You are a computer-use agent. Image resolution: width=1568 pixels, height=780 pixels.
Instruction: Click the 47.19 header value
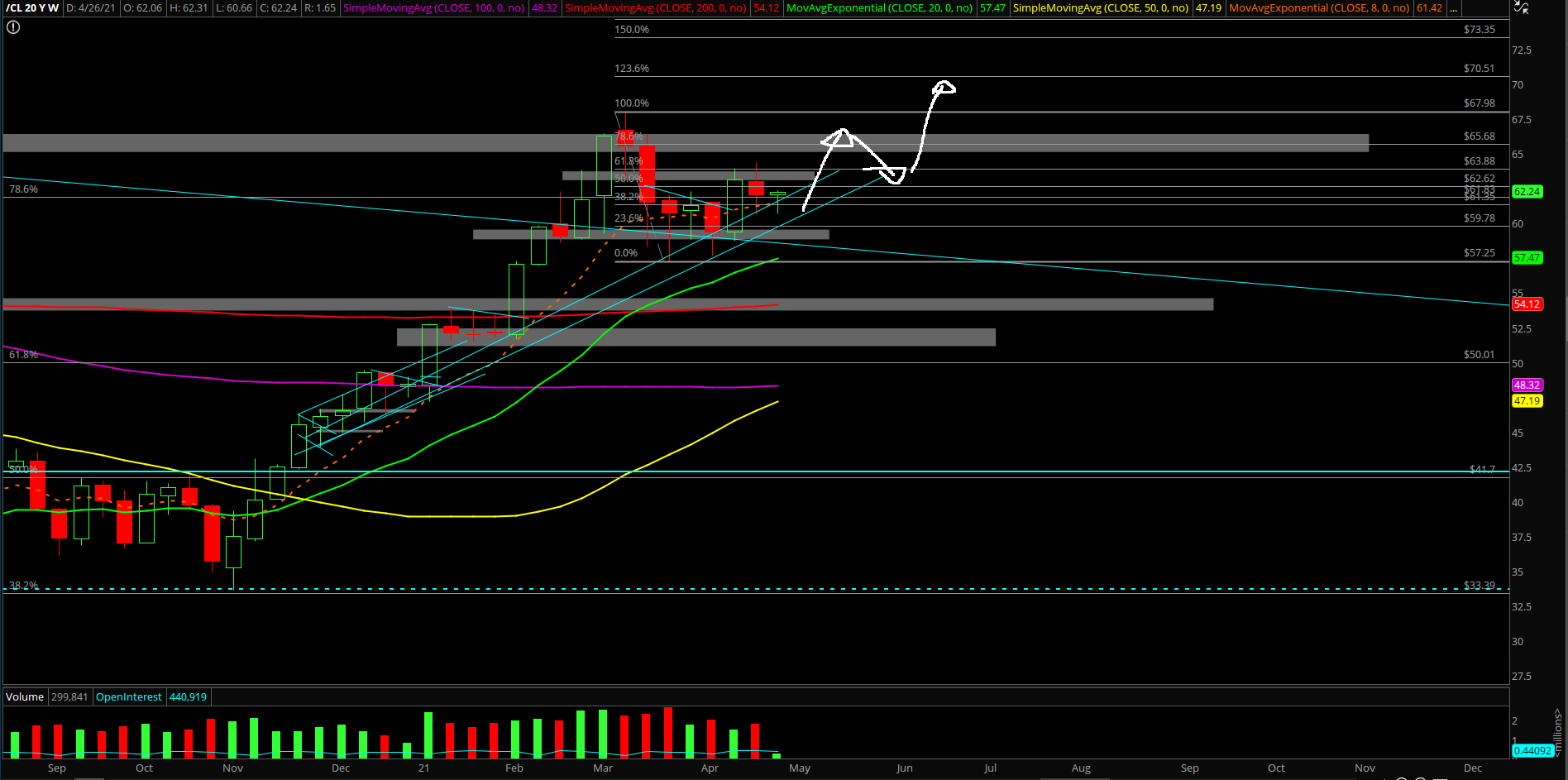pos(1208,7)
